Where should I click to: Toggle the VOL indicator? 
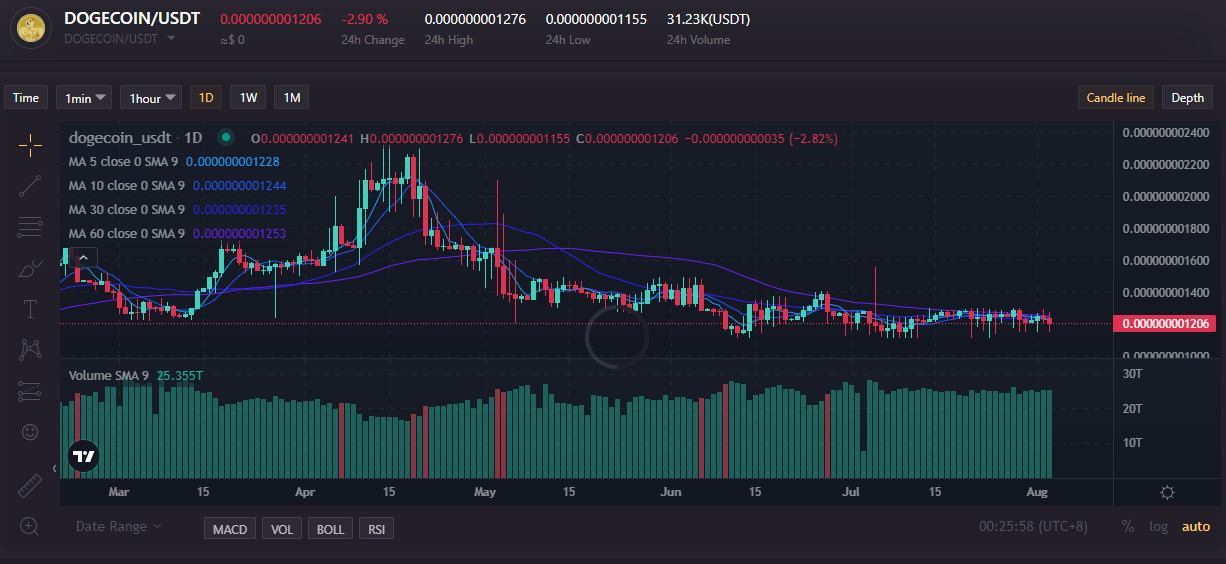click(x=282, y=529)
